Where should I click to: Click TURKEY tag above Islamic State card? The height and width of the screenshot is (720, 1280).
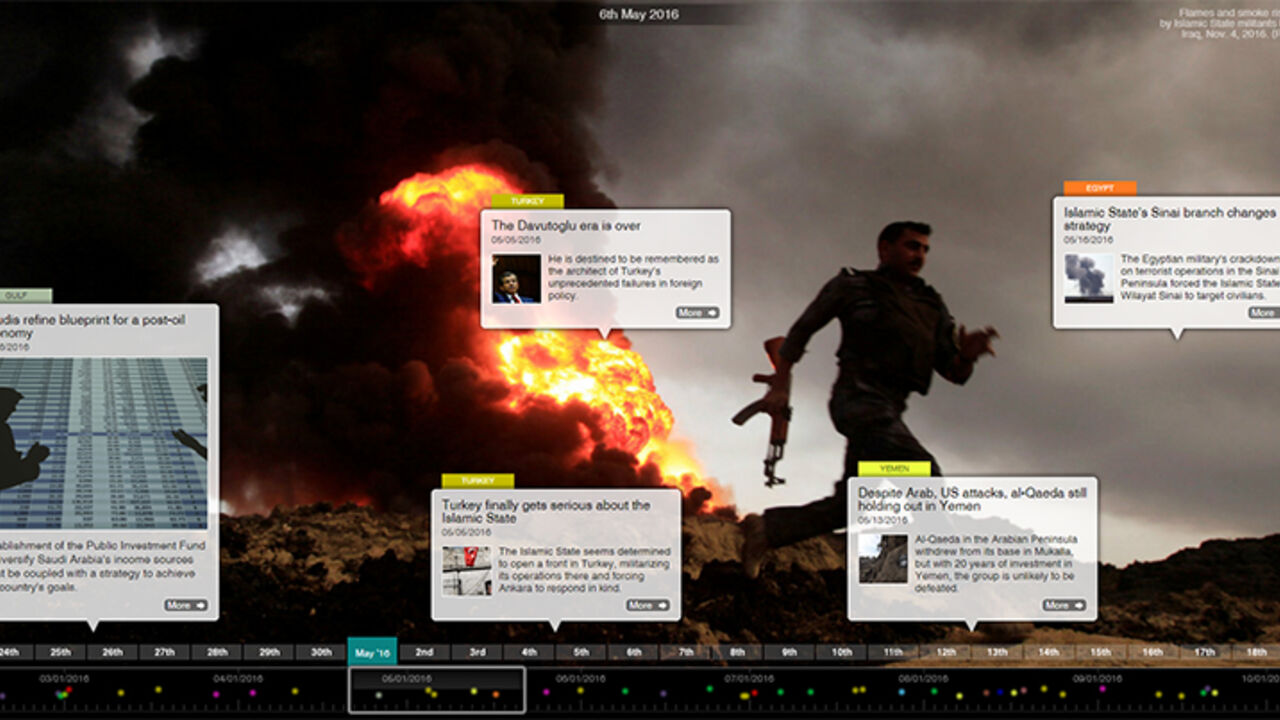[478, 481]
